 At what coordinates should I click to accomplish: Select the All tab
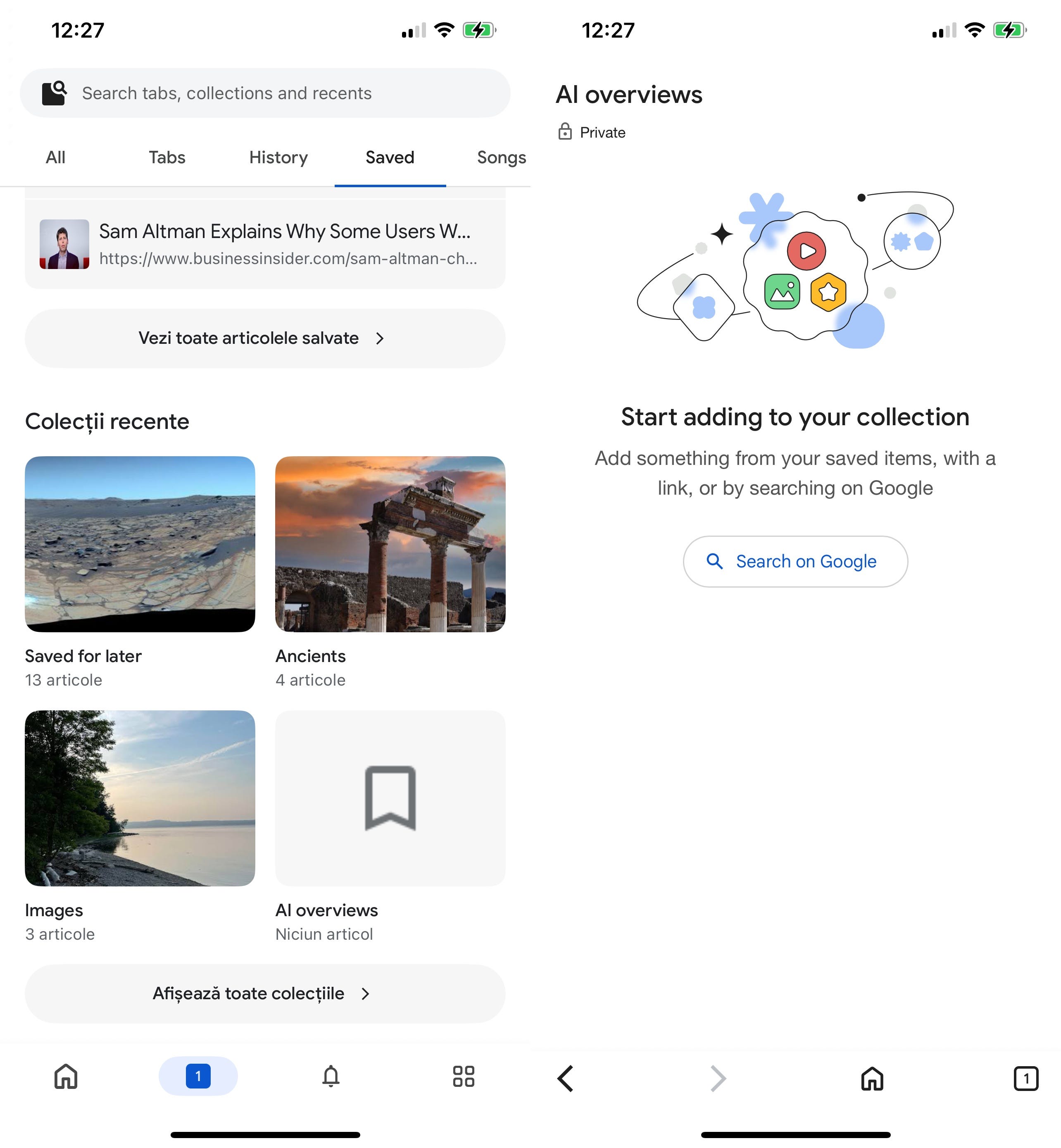(56, 157)
